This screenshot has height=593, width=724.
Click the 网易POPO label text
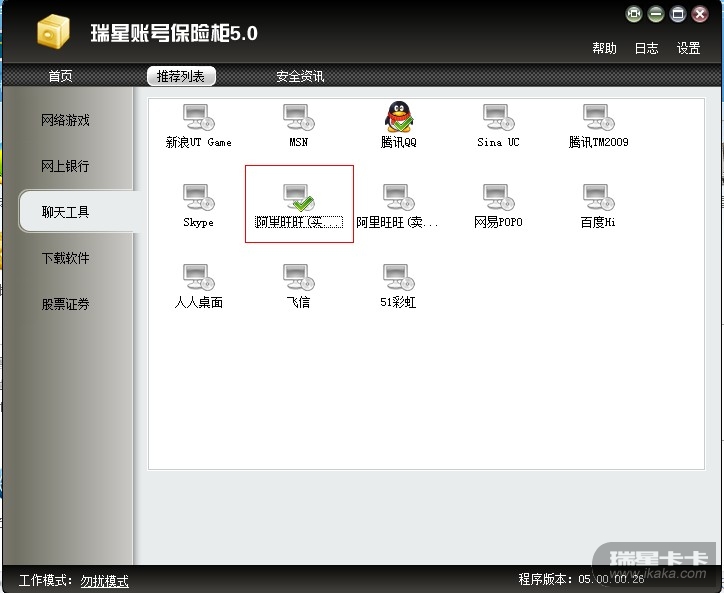pyautogui.click(x=498, y=222)
